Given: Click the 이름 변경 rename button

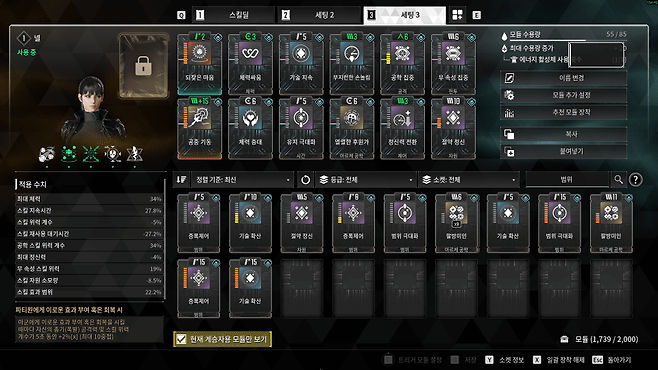Looking at the screenshot, I should tap(563, 78).
